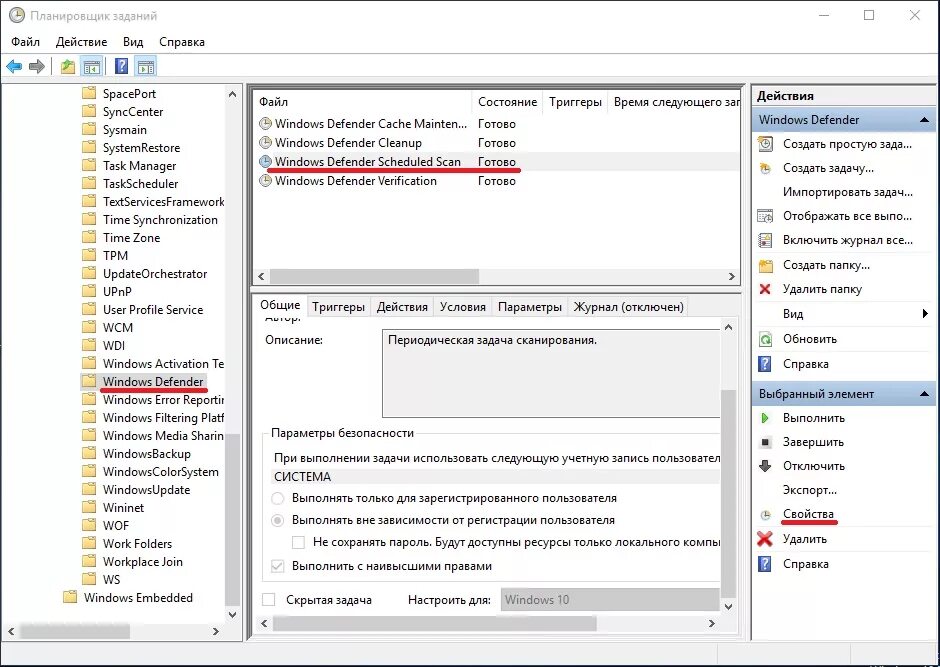Click the red X Удалить папку icon
This screenshot has height=667, width=940.
(x=765, y=289)
